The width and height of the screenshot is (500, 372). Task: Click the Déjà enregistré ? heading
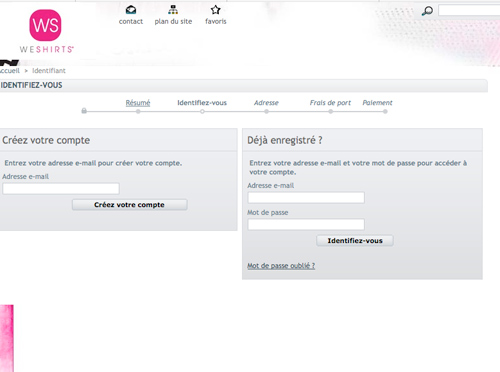[285, 140]
